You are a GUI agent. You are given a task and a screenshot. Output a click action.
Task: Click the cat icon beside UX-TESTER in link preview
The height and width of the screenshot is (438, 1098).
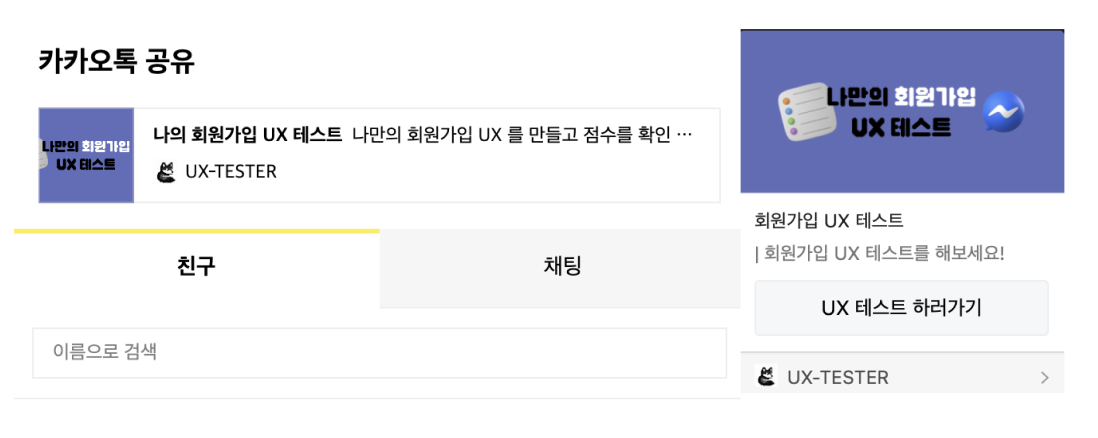[x=165, y=172]
